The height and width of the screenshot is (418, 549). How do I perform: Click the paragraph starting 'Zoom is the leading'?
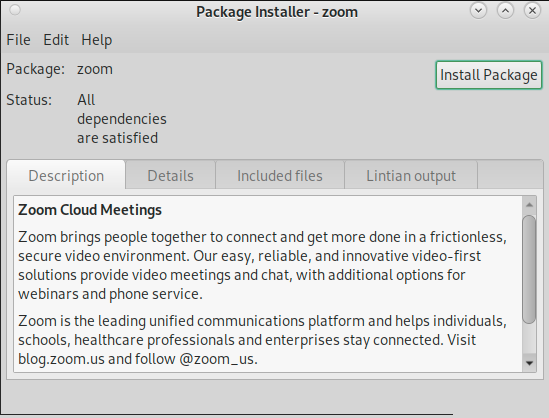[x=262, y=340]
